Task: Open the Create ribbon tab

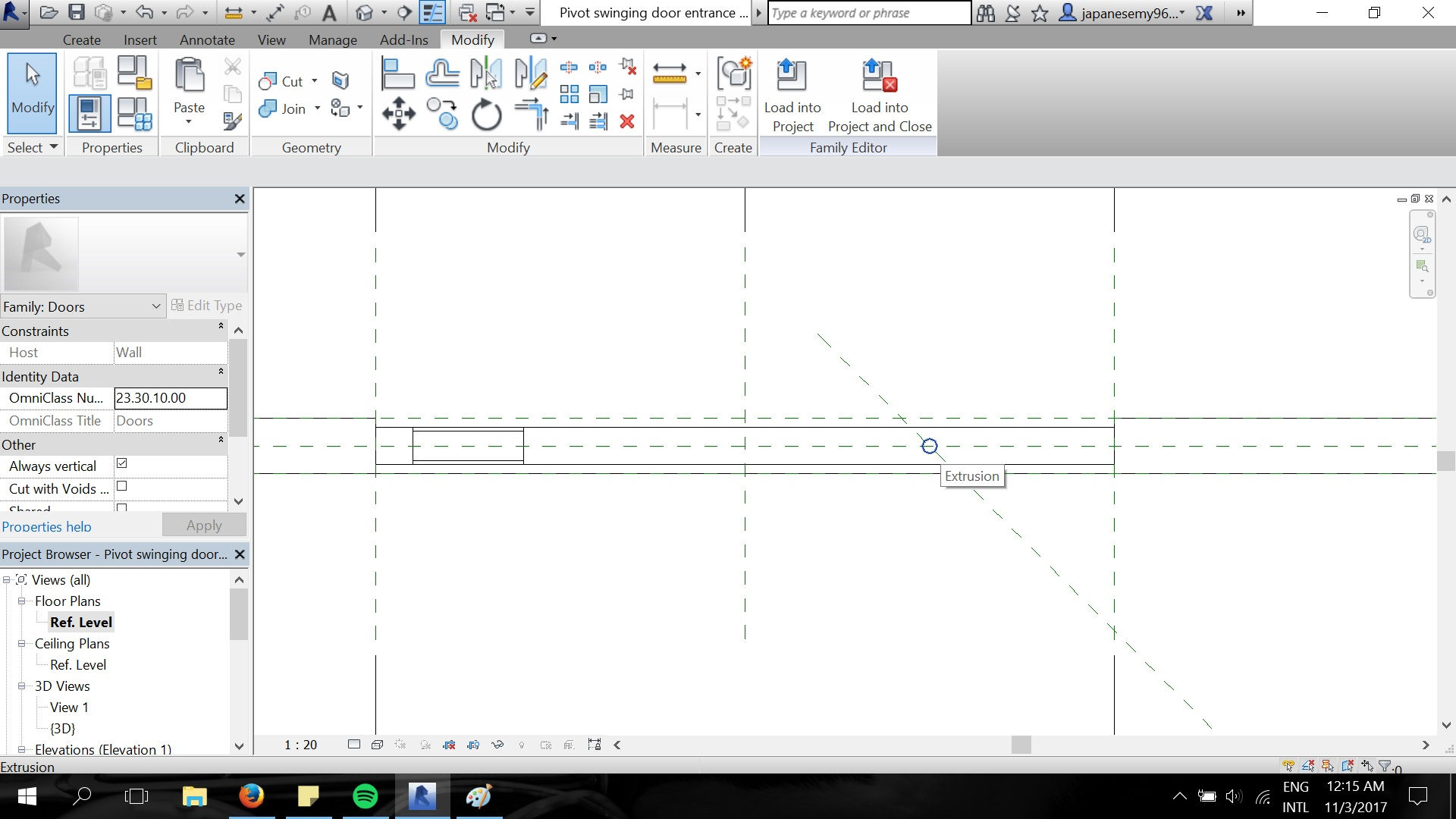Action: (82, 39)
